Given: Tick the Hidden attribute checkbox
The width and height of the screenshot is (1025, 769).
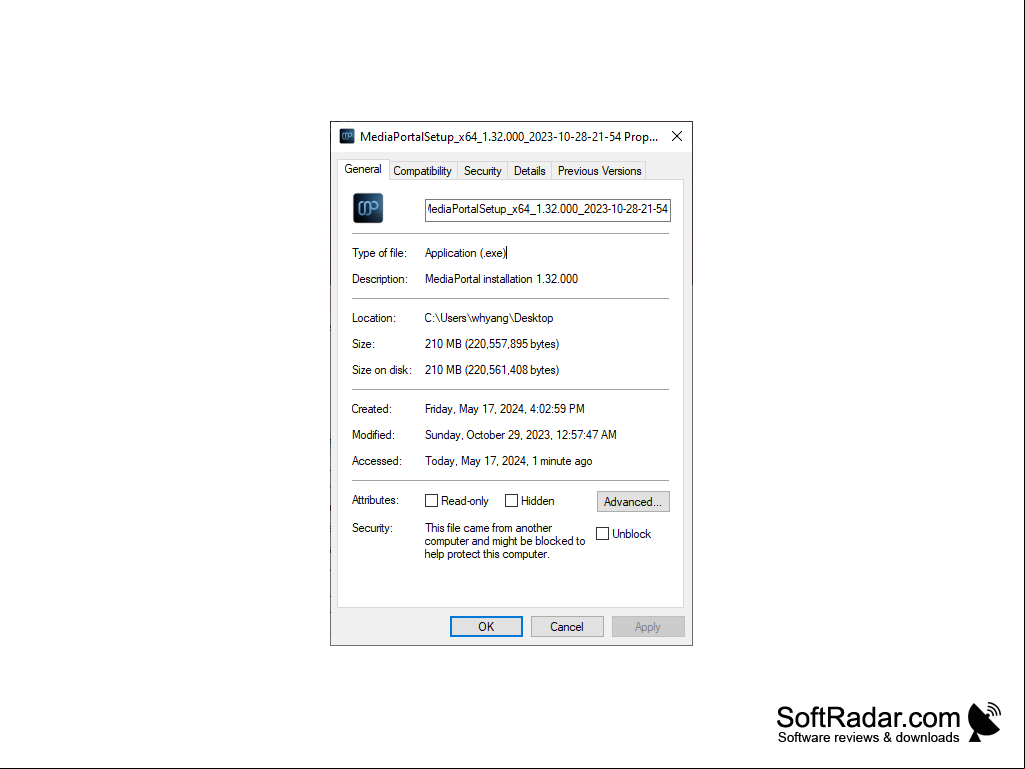Looking at the screenshot, I should click(x=511, y=501).
